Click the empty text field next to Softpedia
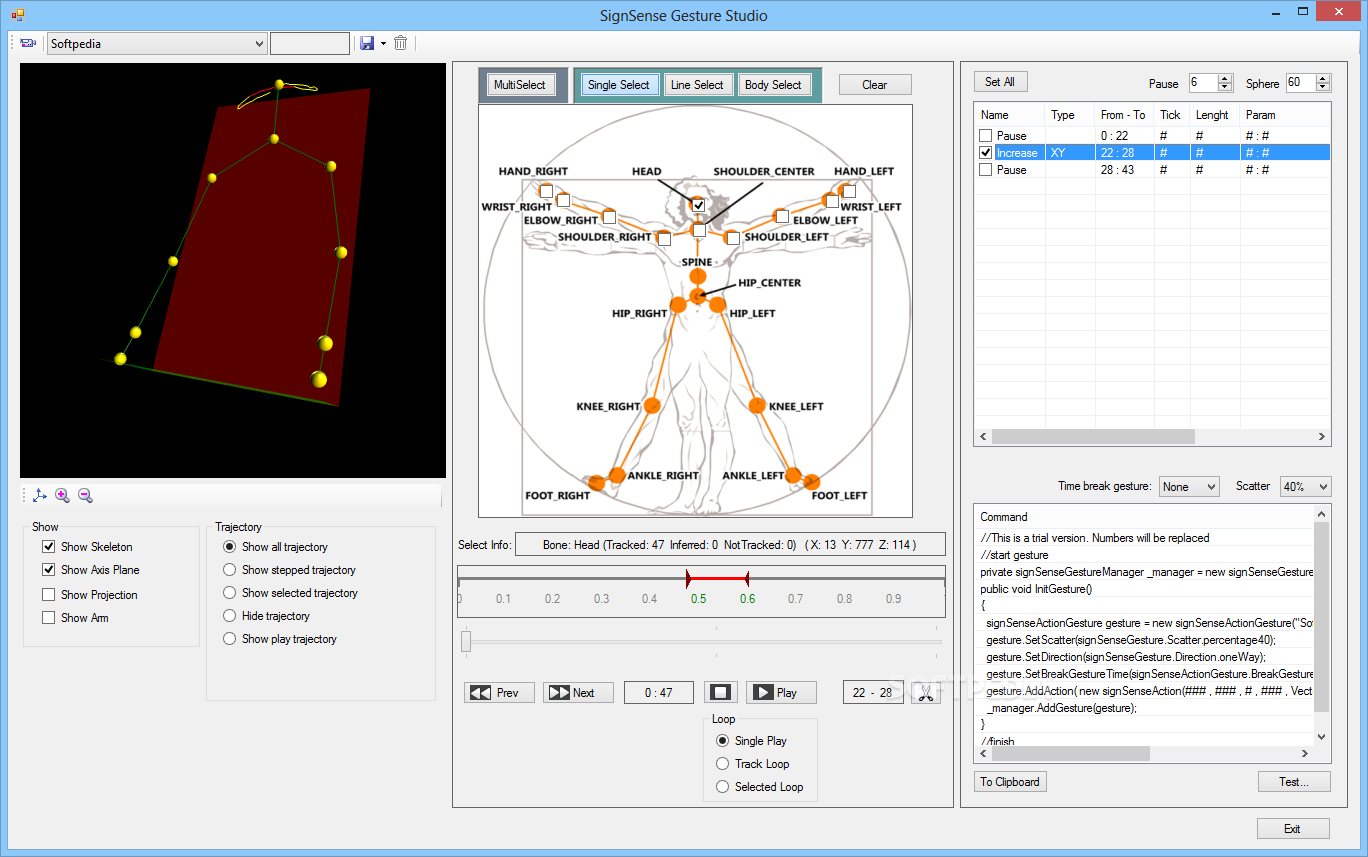The width and height of the screenshot is (1368, 857). pyautogui.click(x=310, y=44)
